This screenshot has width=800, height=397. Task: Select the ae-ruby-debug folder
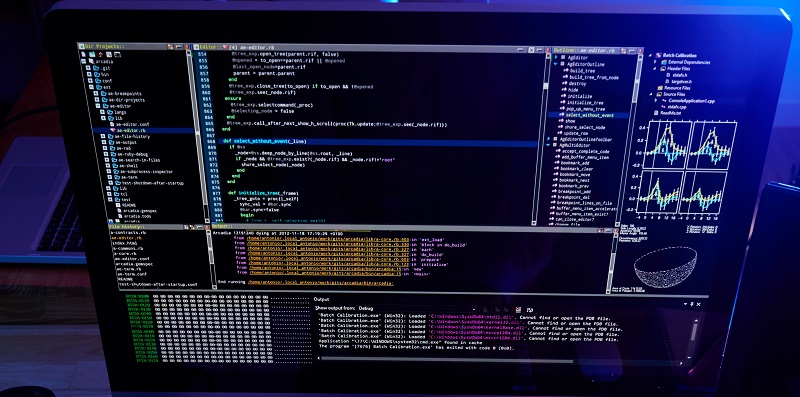click(x=133, y=154)
